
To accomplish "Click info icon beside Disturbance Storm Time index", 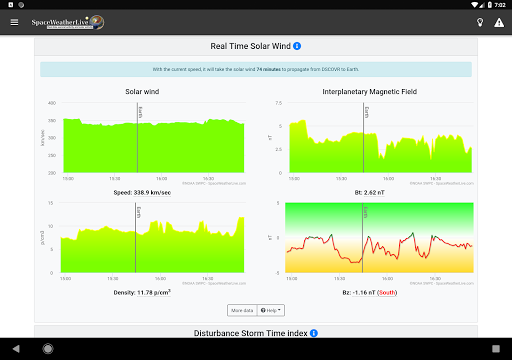I will click(314, 333).
